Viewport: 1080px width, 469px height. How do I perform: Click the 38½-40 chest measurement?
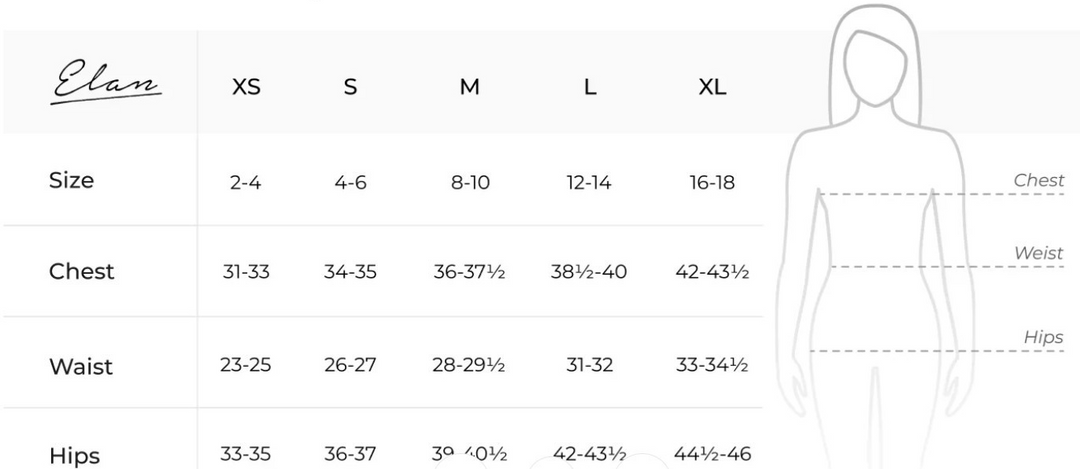pyautogui.click(x=589, y=271)
